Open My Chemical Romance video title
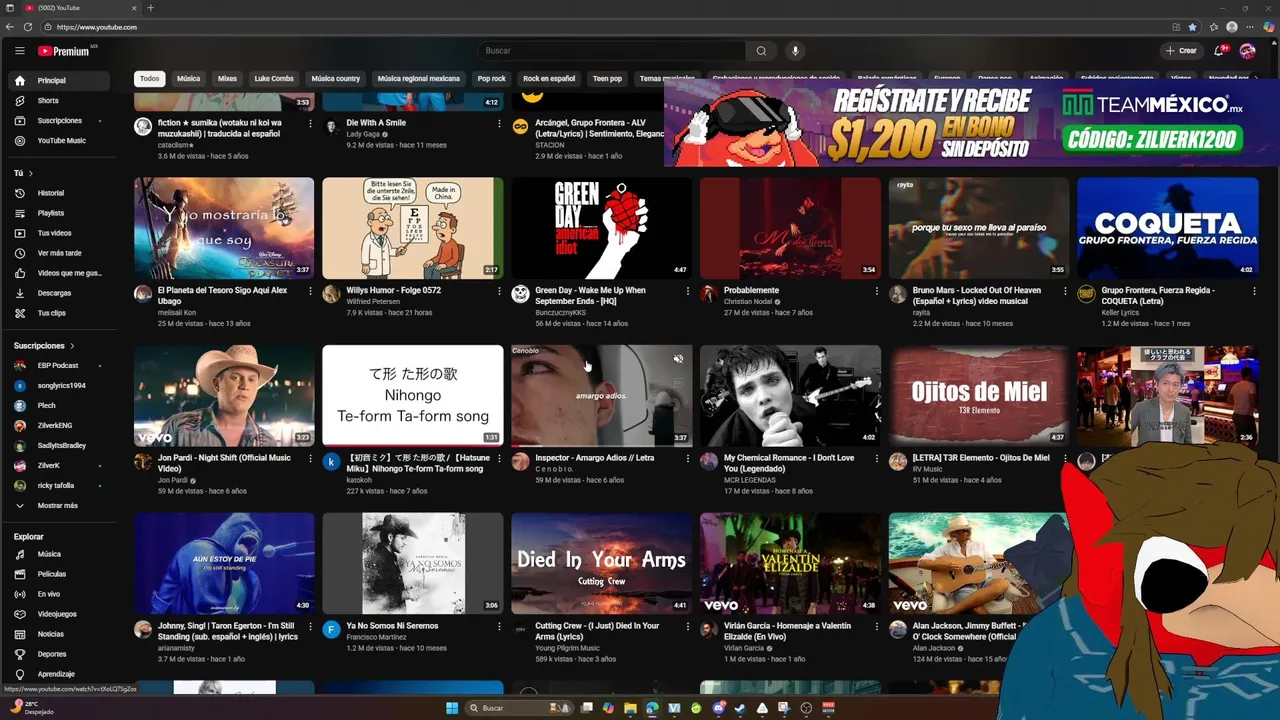 point(789,463)
